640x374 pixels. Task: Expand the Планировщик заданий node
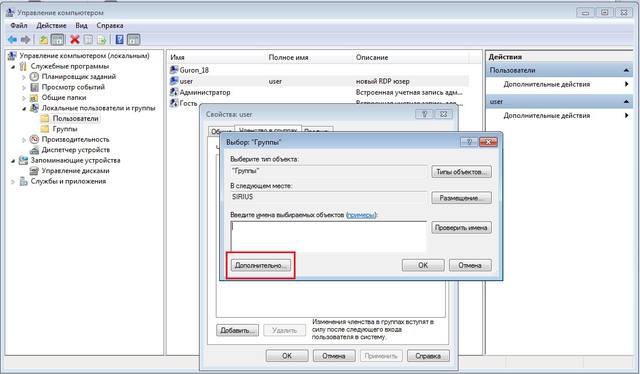pos(24,77)
